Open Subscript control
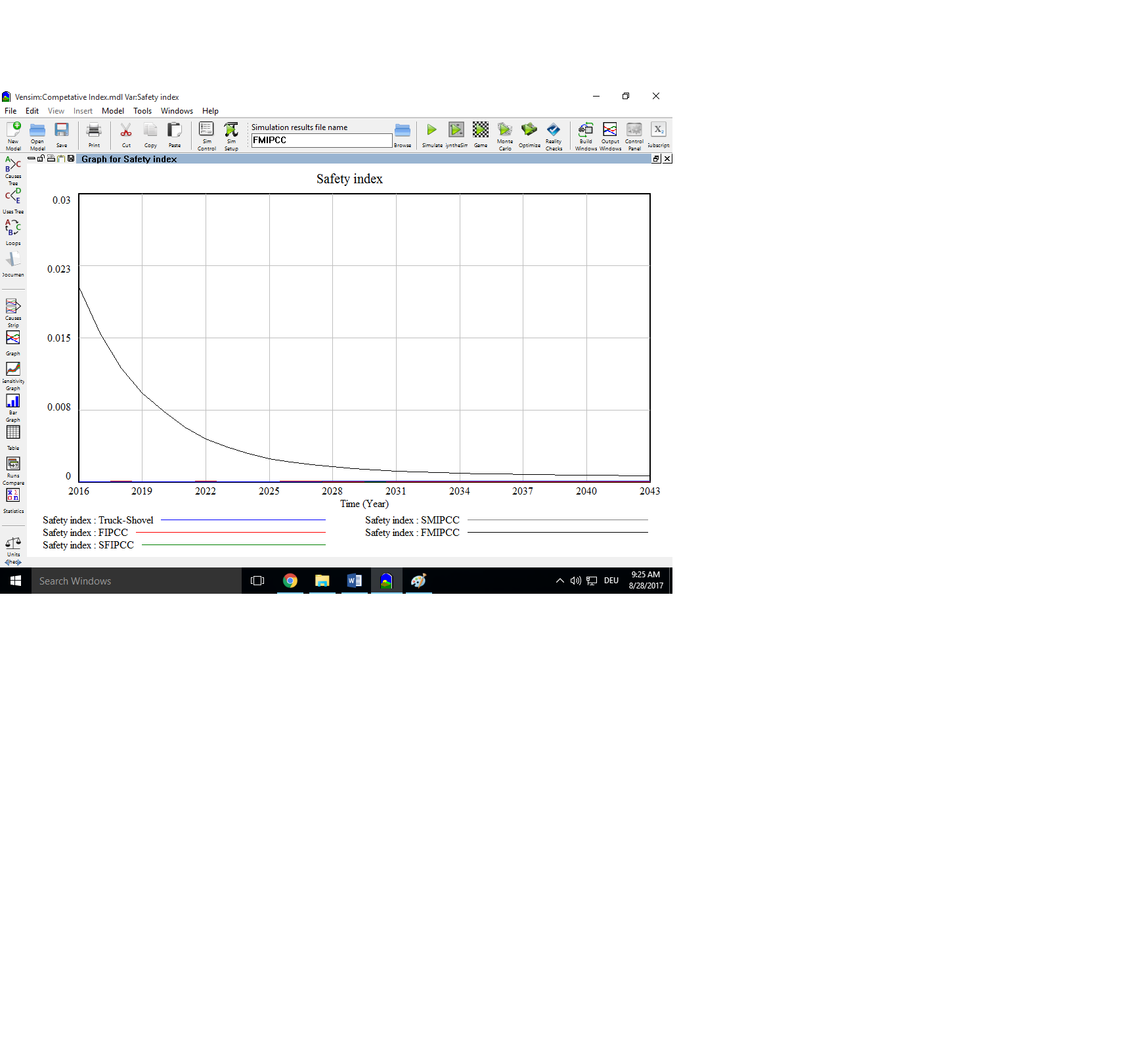 [659, 135]
